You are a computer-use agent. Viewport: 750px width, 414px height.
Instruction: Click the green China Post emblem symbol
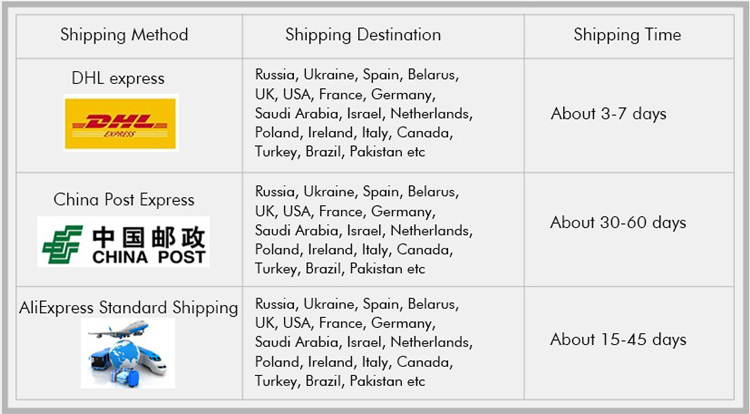pos(64,244)
